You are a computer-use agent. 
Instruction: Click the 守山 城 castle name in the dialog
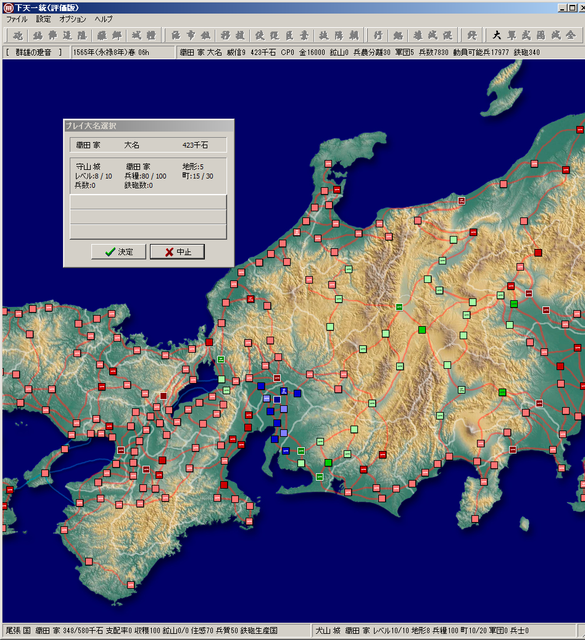tap(88, 167)
